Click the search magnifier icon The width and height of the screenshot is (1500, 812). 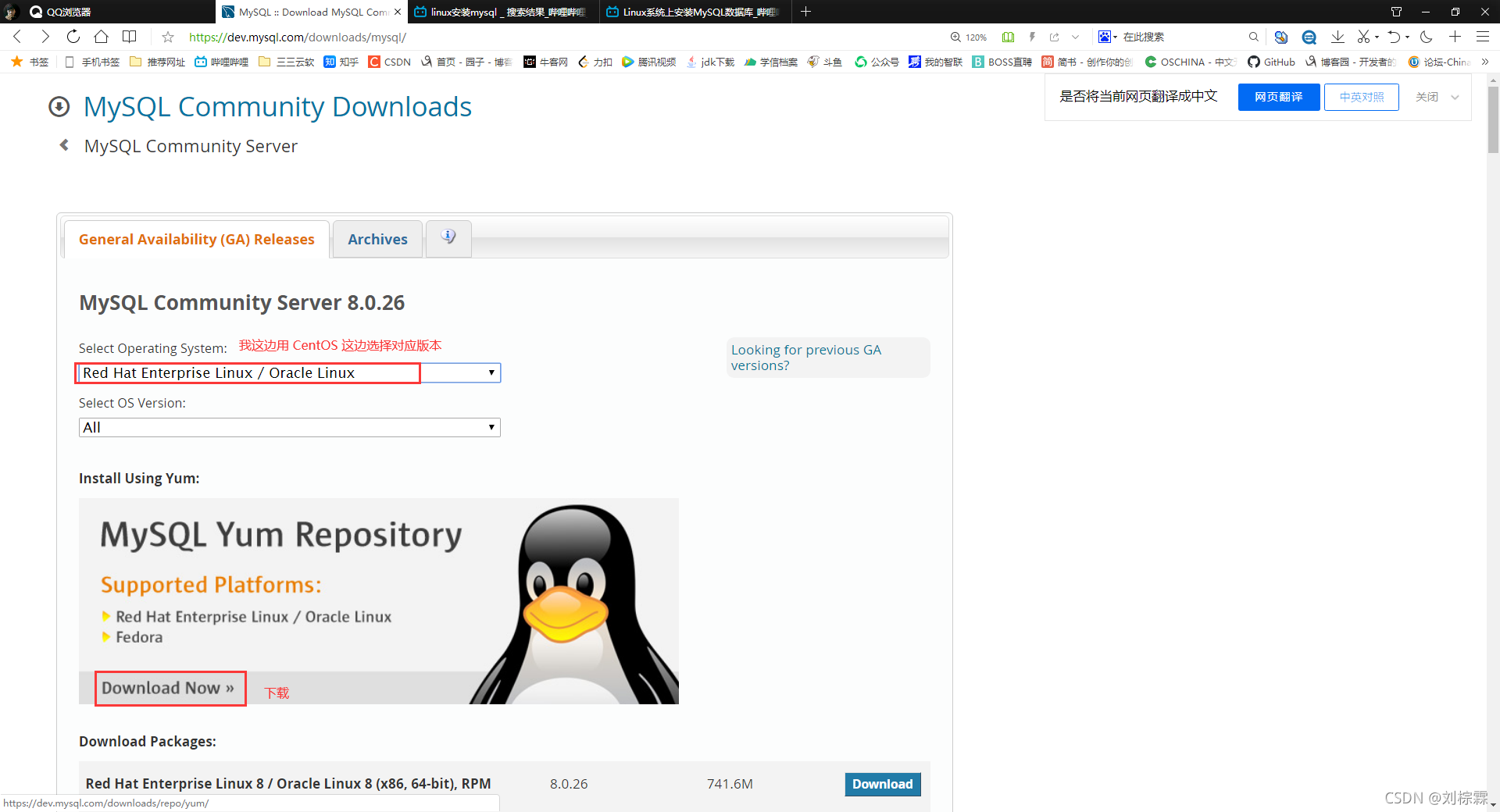point(1253,37)
